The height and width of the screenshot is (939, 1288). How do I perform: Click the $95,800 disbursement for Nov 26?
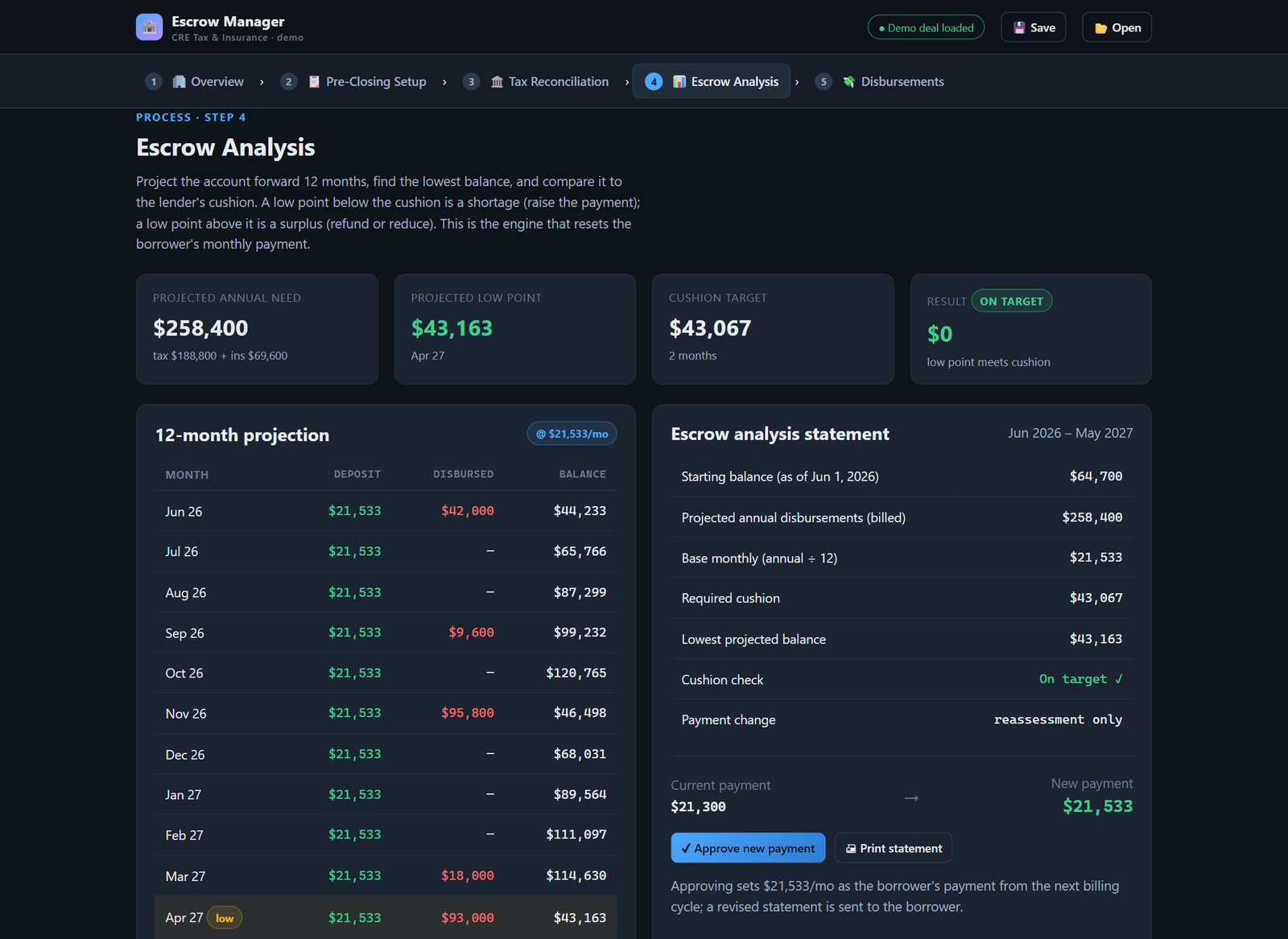(x=468, y=713)
